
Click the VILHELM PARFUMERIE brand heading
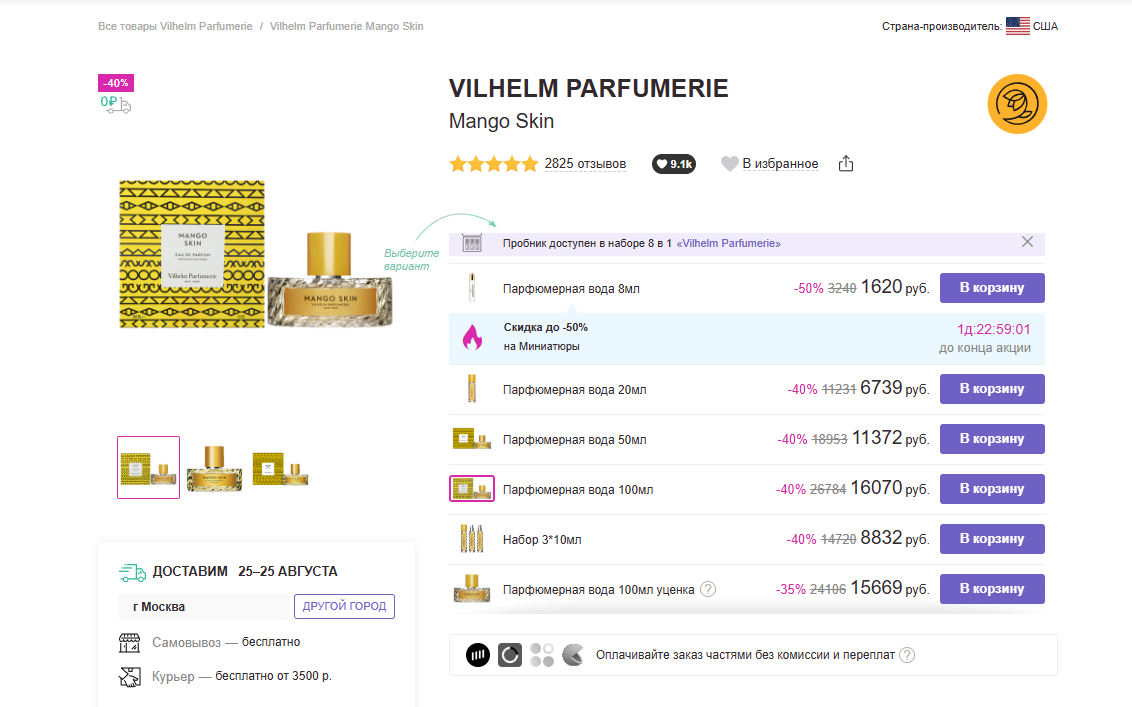point(588,88)
